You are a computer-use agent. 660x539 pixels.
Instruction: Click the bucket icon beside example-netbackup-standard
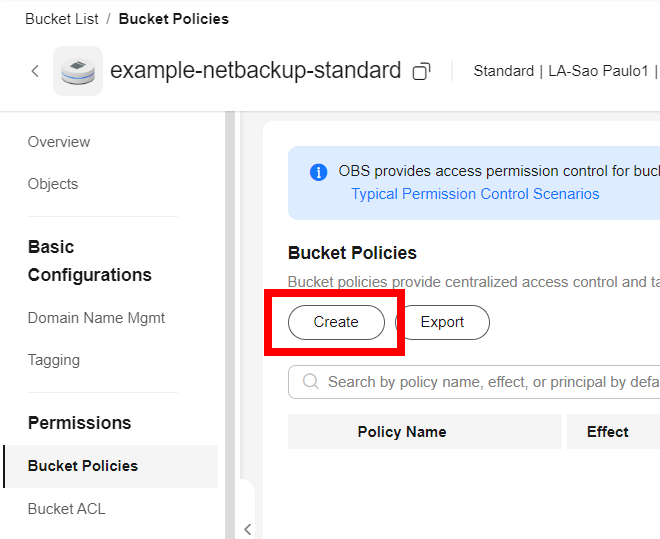(x=78, y=71)
